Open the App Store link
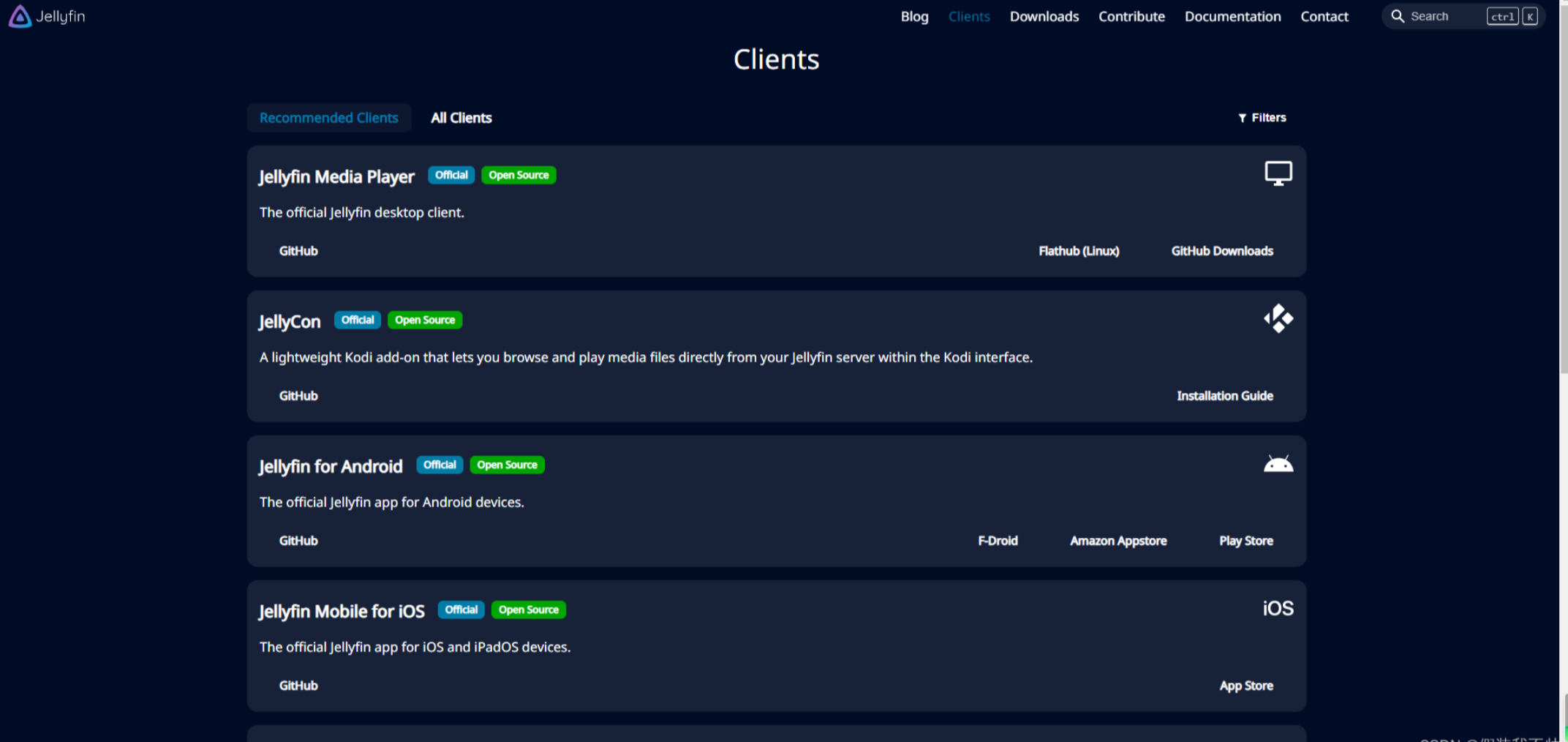The image size is (1568, 742). [1246, 686]
